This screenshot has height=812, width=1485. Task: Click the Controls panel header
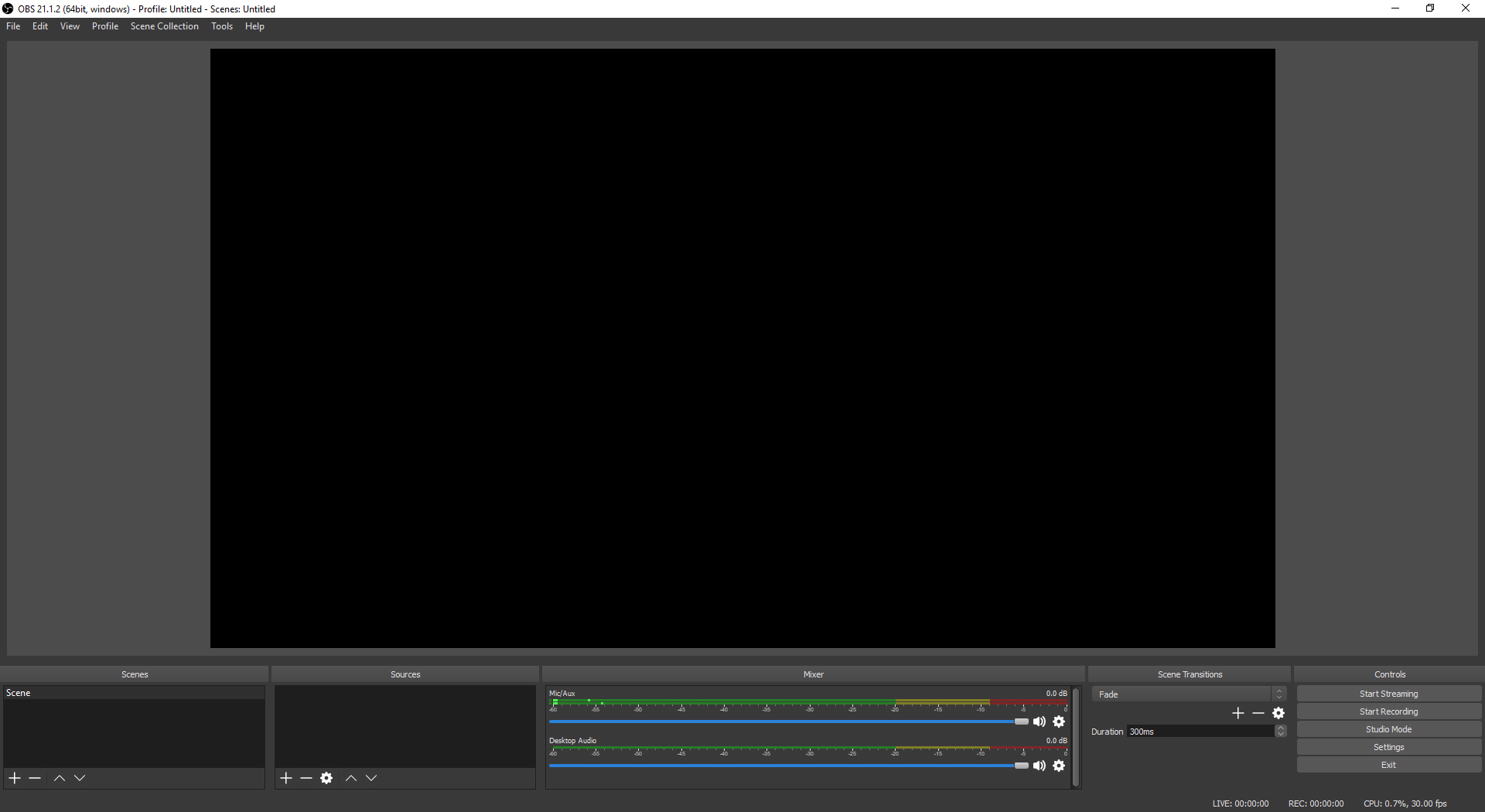1390,674
